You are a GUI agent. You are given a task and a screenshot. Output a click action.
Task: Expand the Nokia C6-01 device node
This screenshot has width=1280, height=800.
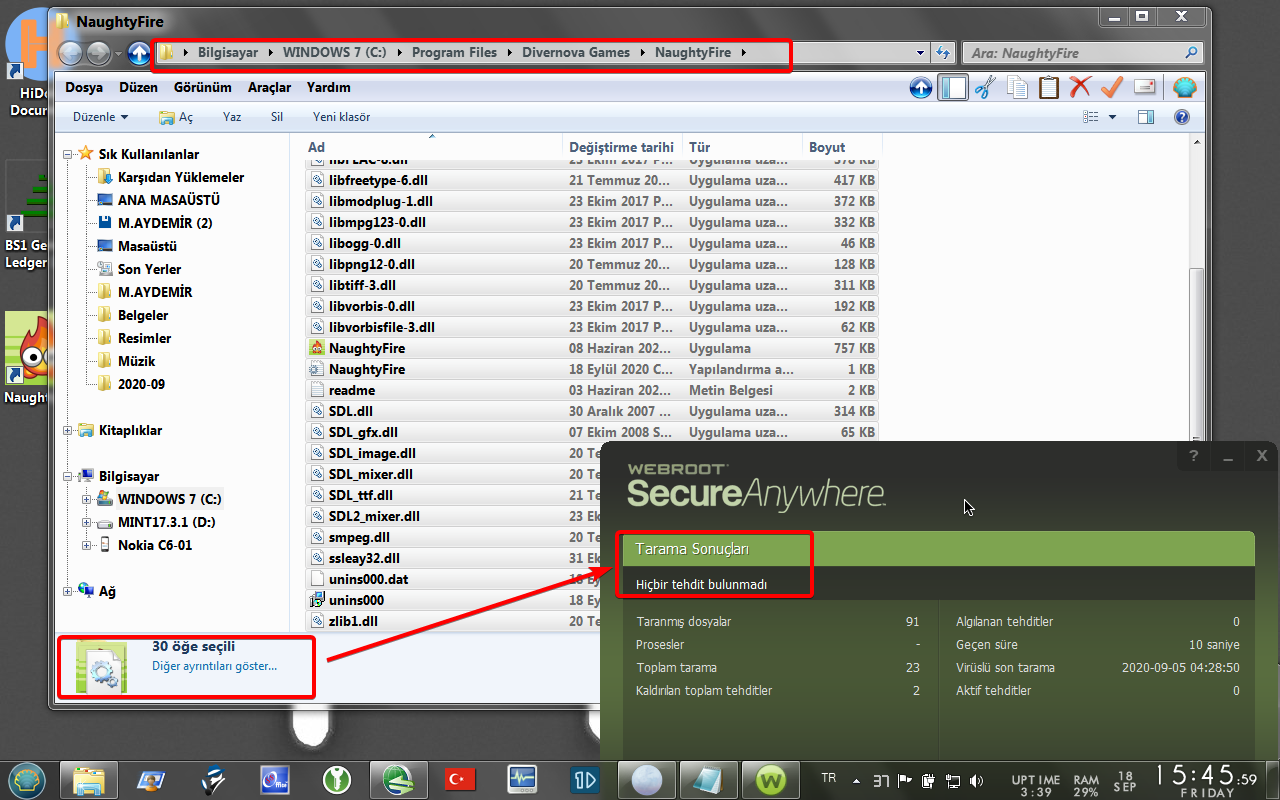(87, 545)
